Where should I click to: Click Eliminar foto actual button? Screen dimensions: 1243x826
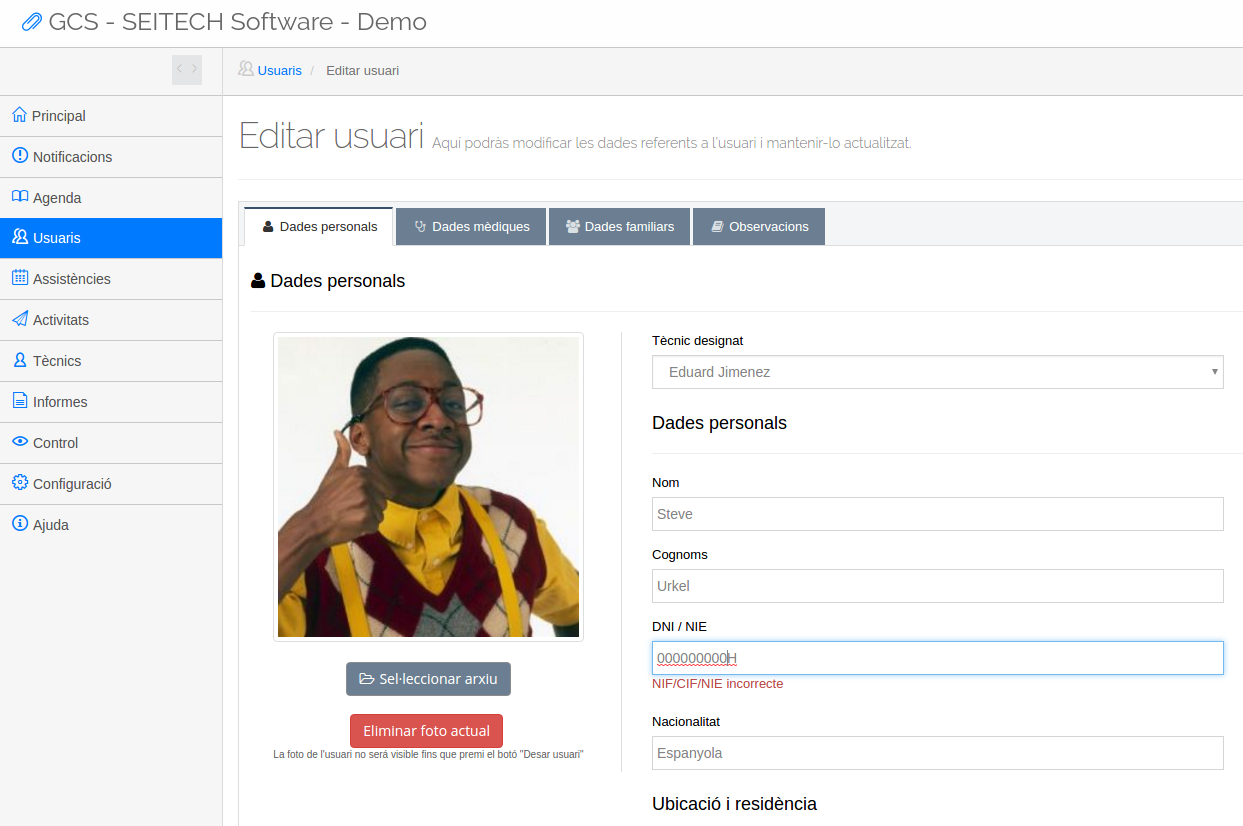(426, 731)
